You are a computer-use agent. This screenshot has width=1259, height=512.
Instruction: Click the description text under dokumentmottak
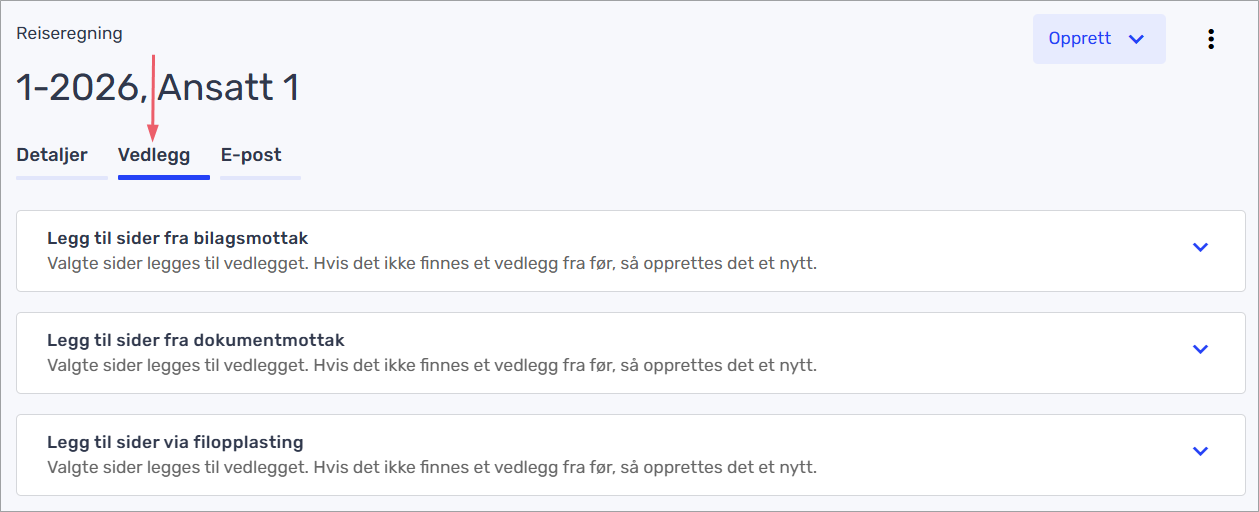431,366
